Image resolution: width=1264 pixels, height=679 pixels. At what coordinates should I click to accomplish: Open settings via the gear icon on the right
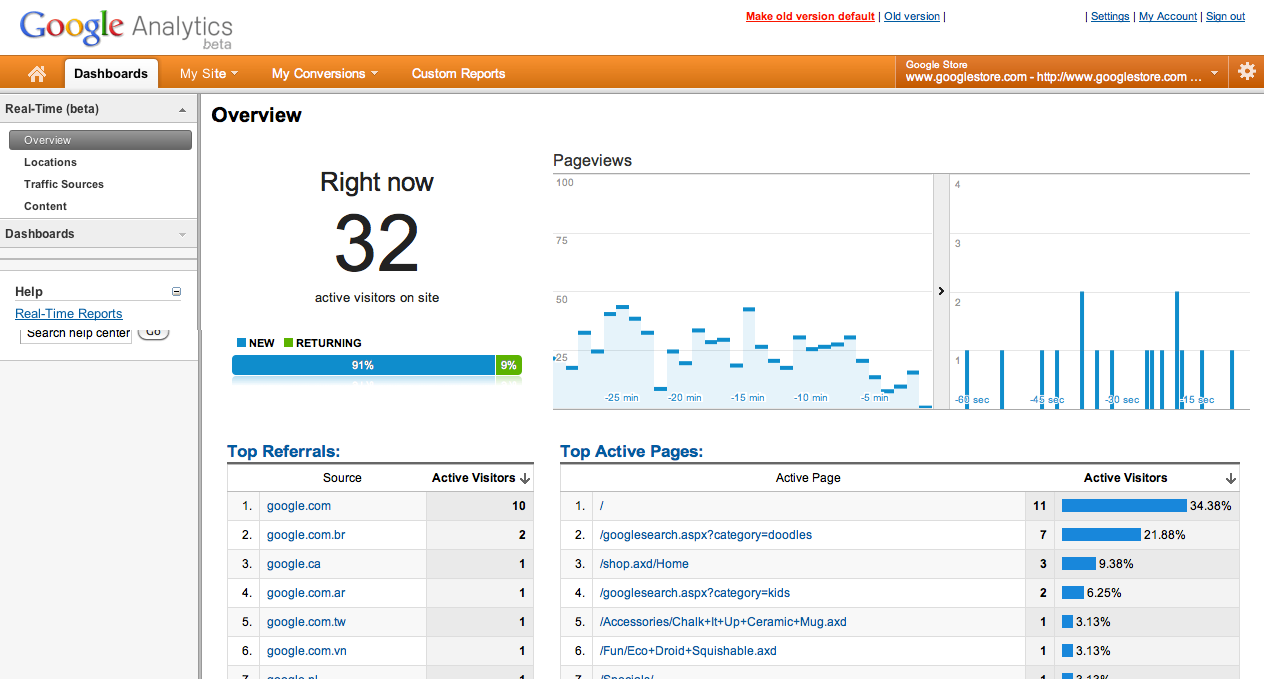(x=1246, y=71)
